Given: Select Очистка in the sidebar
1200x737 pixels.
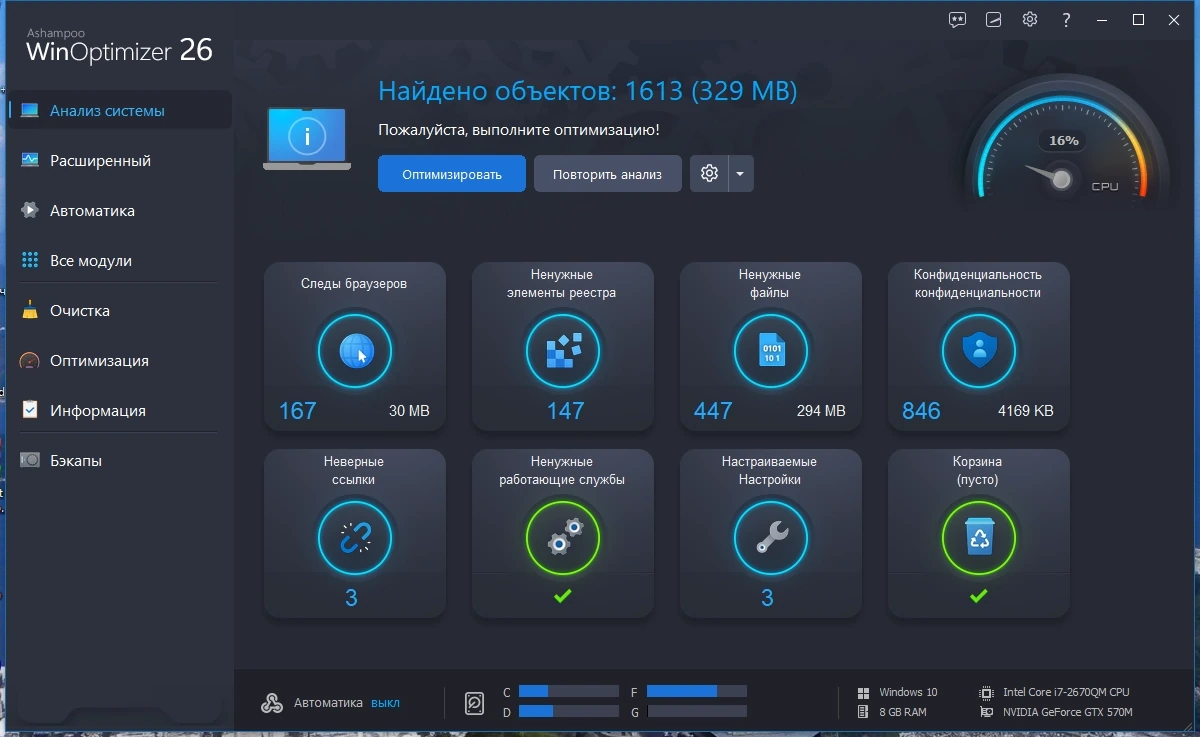Looking at the screenshot, I should pyautogui.click(x=120, y=311).
